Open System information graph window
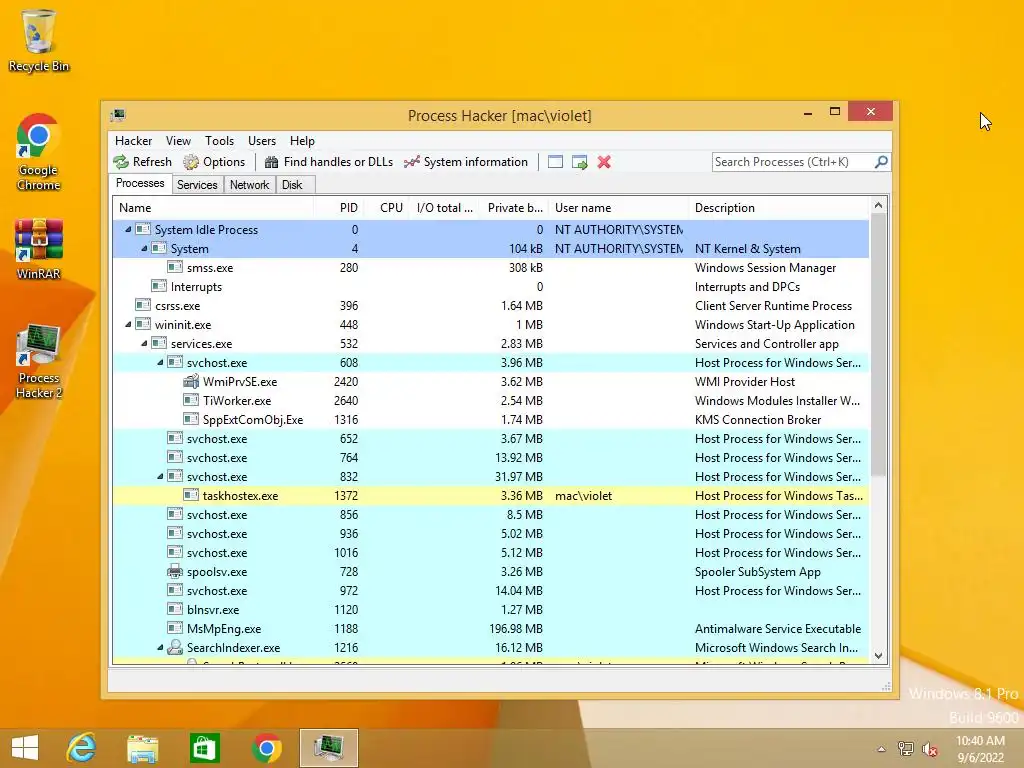The height and width of the screenshot is (768, 1024). pos(466,162)
